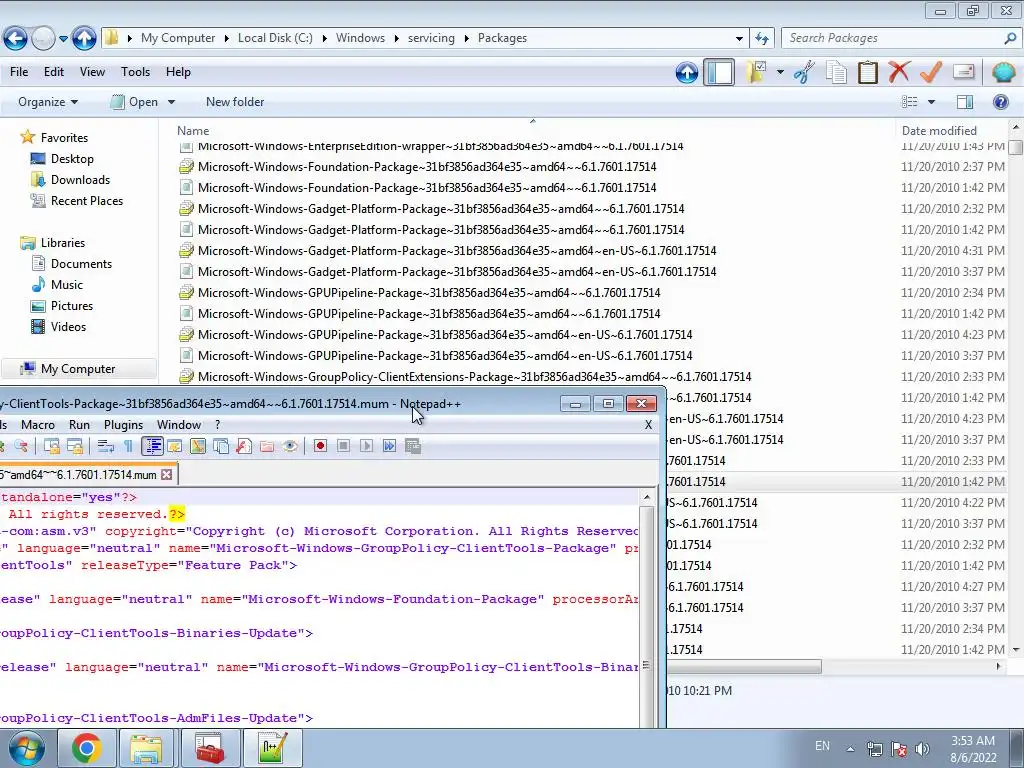Open the Edit menu in Explorer
This screenshot has width=1024, height=768.
point(54,72)
